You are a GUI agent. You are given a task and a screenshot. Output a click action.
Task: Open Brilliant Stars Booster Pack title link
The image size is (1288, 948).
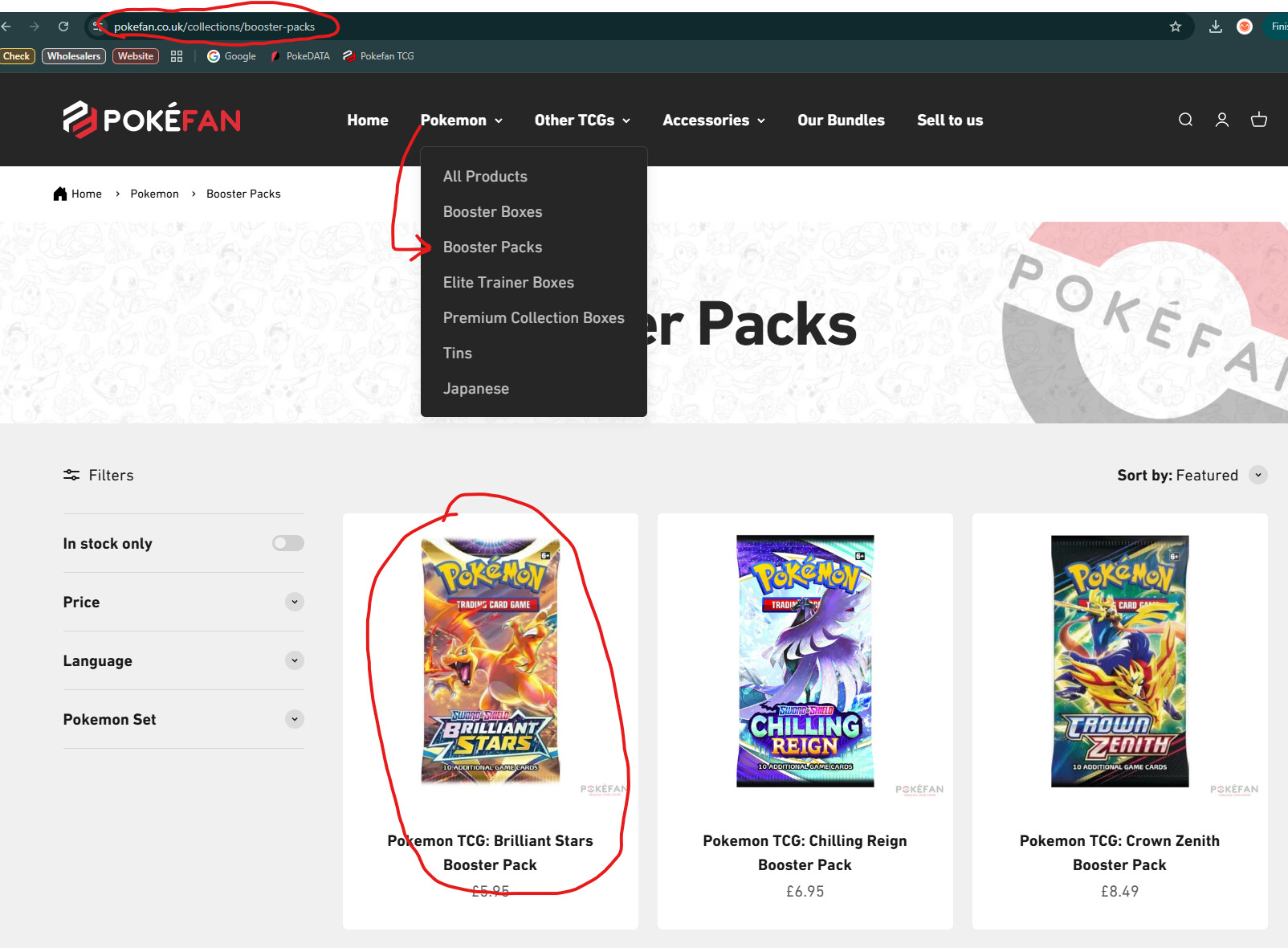coord(491,852)
